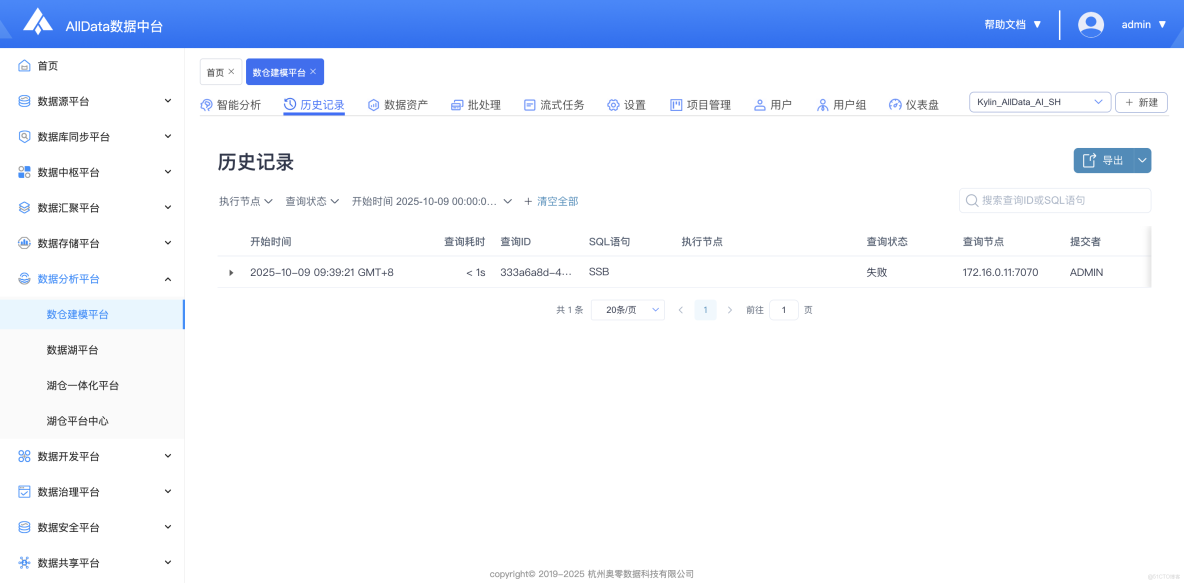Open the 查询状态 status filter
This screenshot has width=1184, height=583.
pos(311,200)
